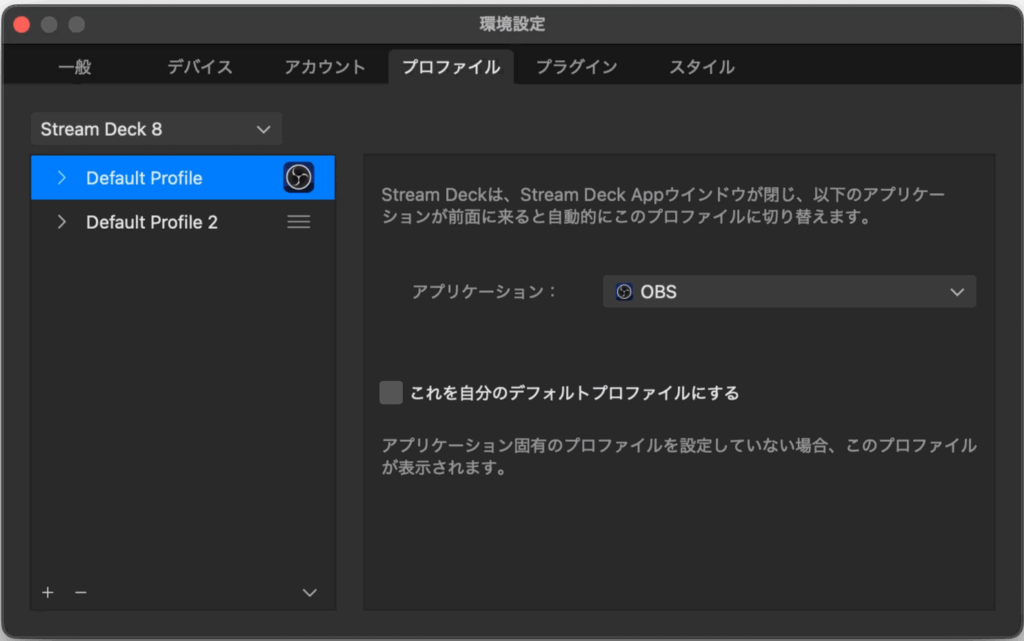1024x641 pixels.
Task: Open the Stream Deck 8 device dropdown
Action: click(156, 129)
